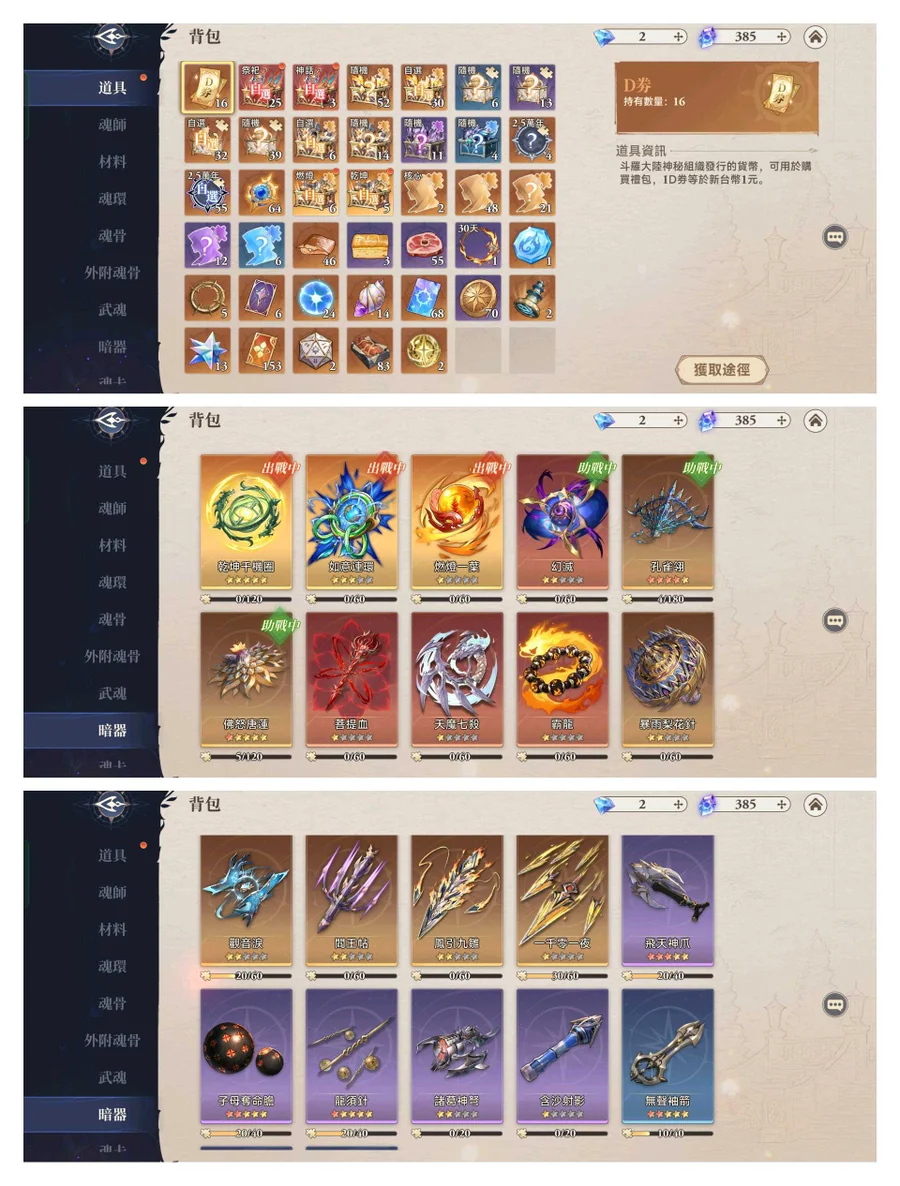Select the golden treasure chest item with count 3
The image size is (900, 1186).
[x=370, y=245]
